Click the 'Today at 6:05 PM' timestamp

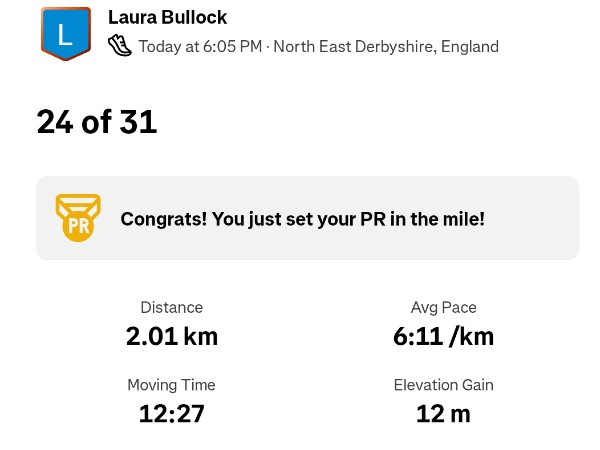(x=201, y=46)
